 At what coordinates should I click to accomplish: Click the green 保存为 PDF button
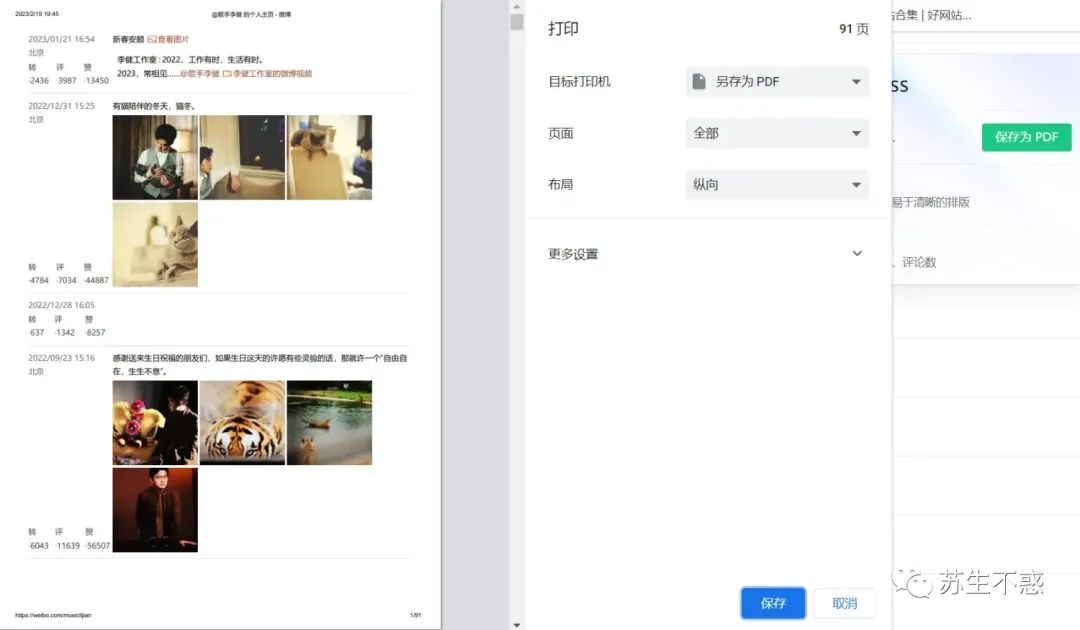1026,137
